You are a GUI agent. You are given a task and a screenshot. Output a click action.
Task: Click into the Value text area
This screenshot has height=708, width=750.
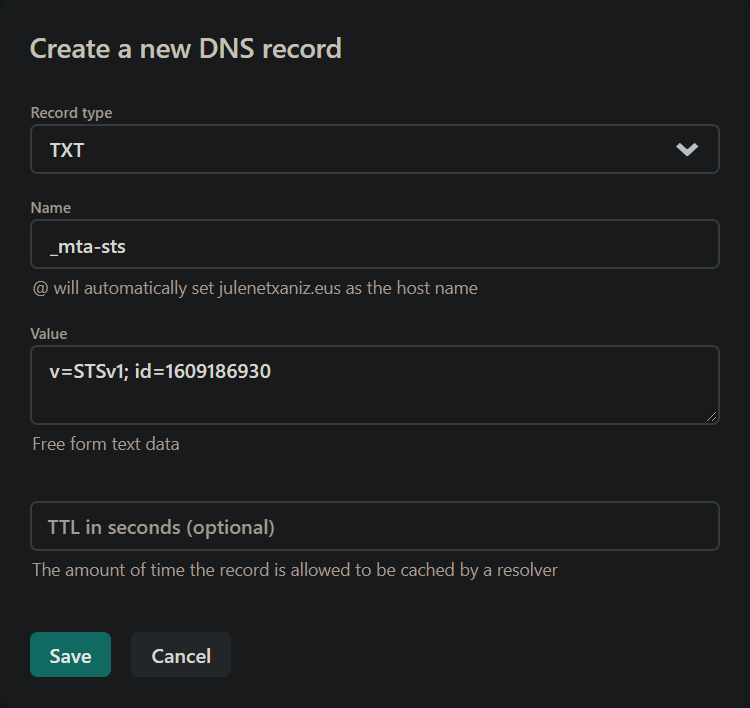[375, 385]
